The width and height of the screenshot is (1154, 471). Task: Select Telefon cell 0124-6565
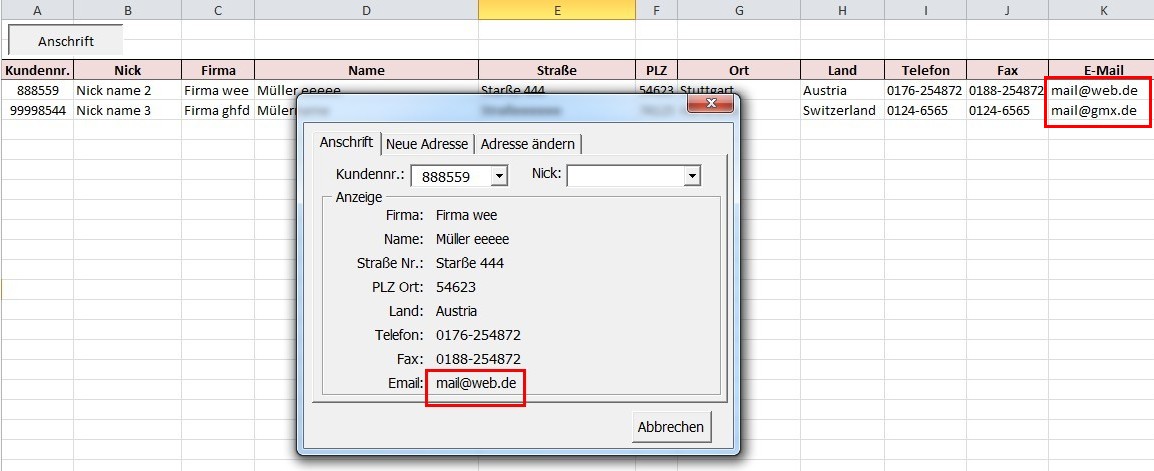(x=925, y=110)
